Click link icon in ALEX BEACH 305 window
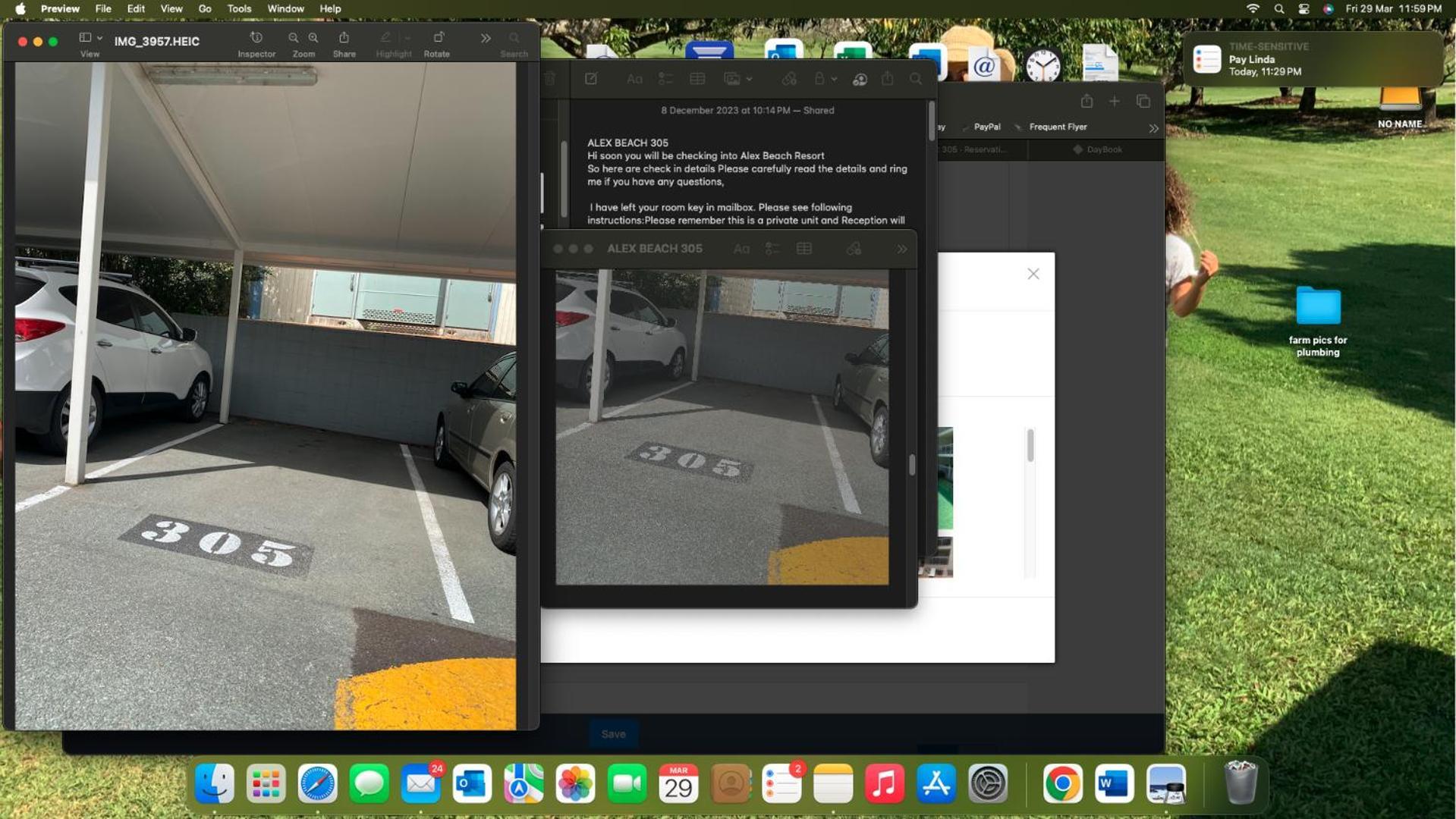Image resolution: width=1456 pixels, height=819 pixels. (x=854, y=249)
